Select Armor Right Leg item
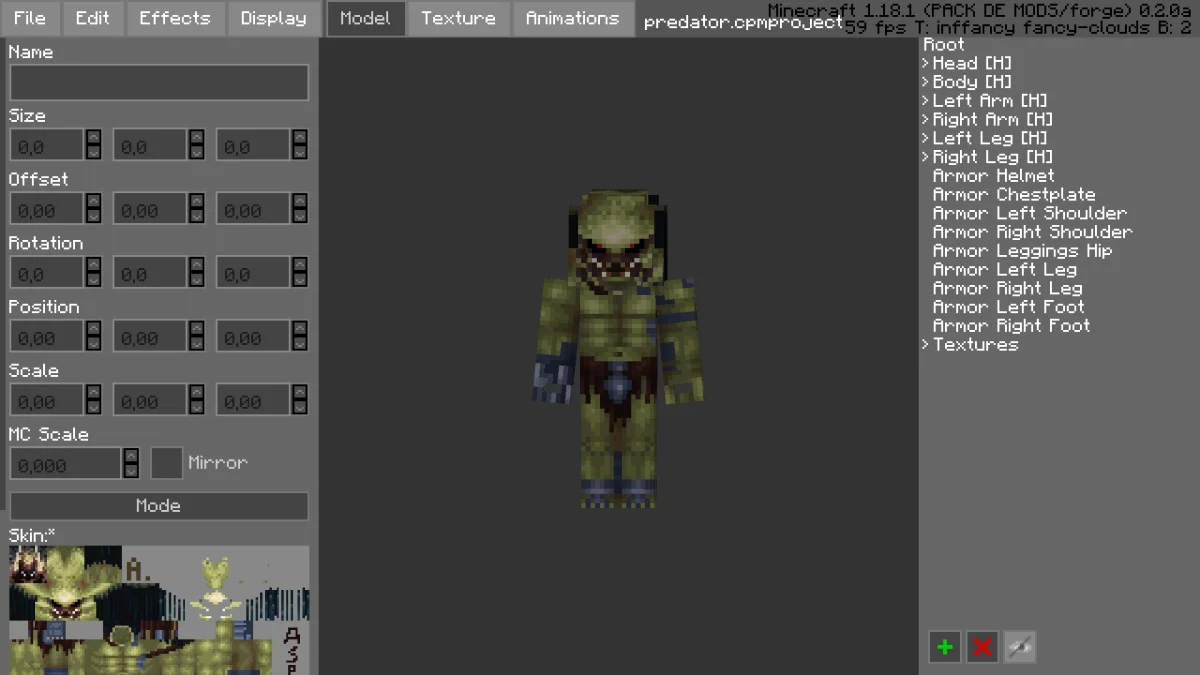The height and width of the screenshot is (675, 1200). tap(1008, 288)
